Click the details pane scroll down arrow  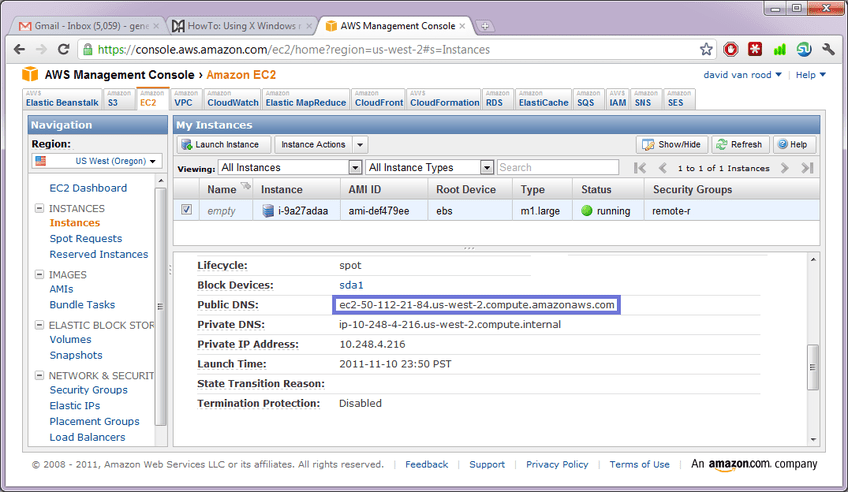coord(813,440)
